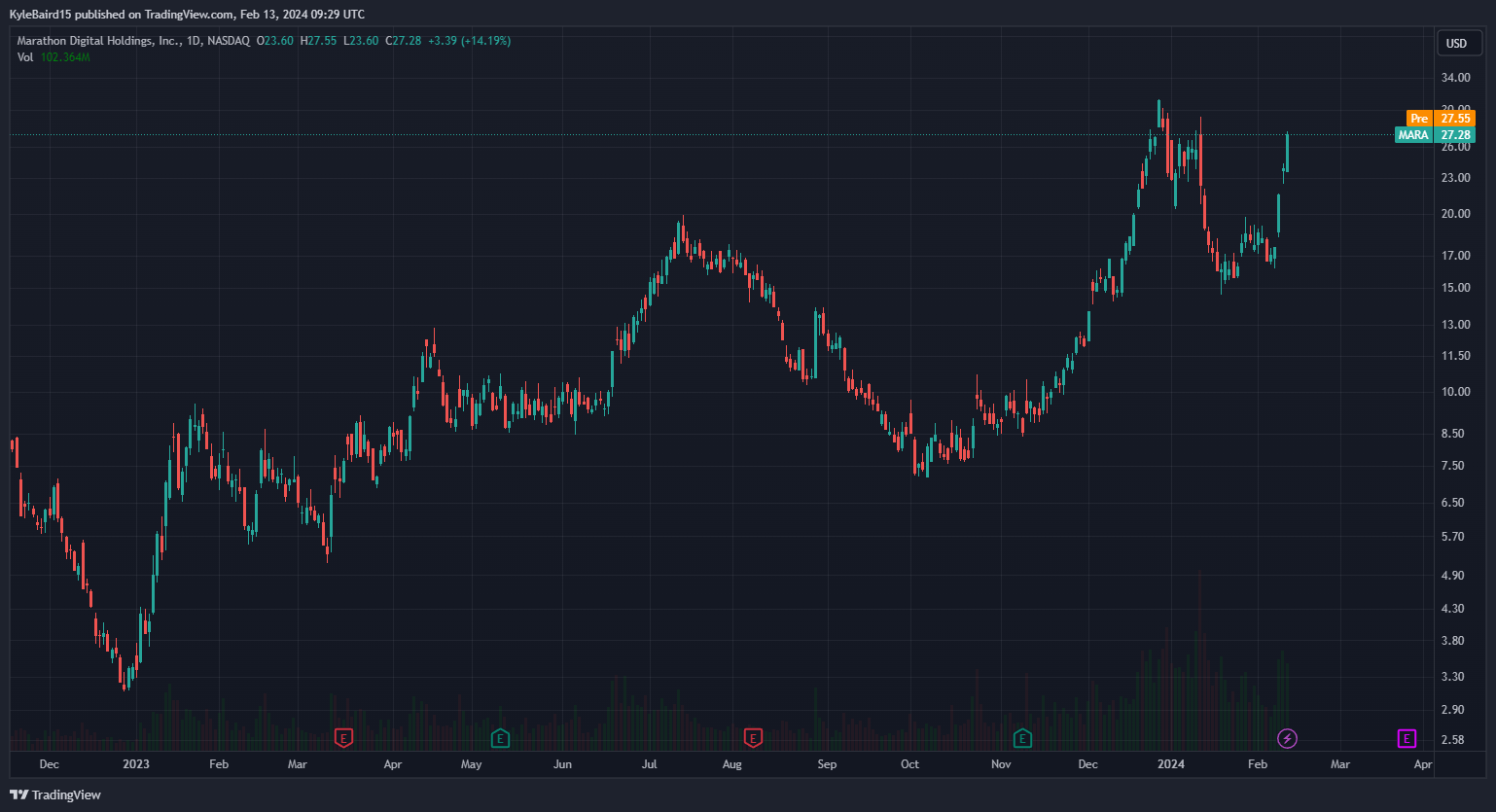This screenshot has height=812, width=1496.
Task: Click the TradingView logo at bottom left
Action: (x=55, y=794)
